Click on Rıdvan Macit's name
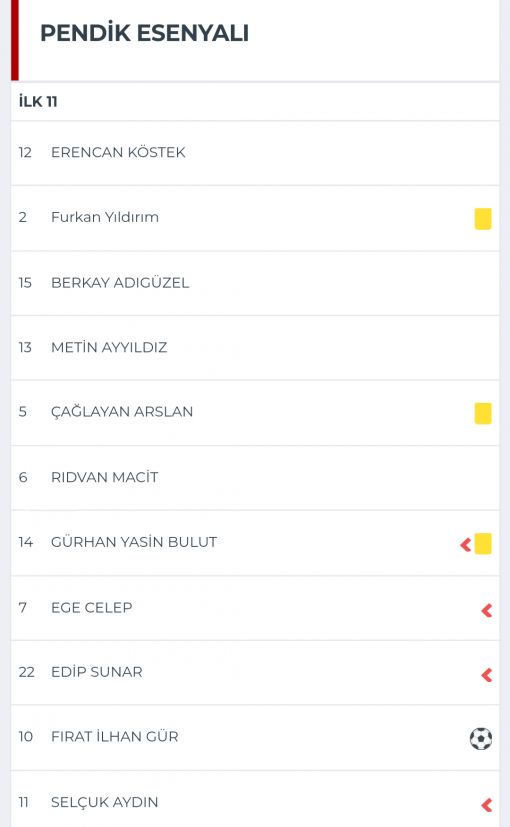The height and width of the screenshot is (827, 510). 104,477
